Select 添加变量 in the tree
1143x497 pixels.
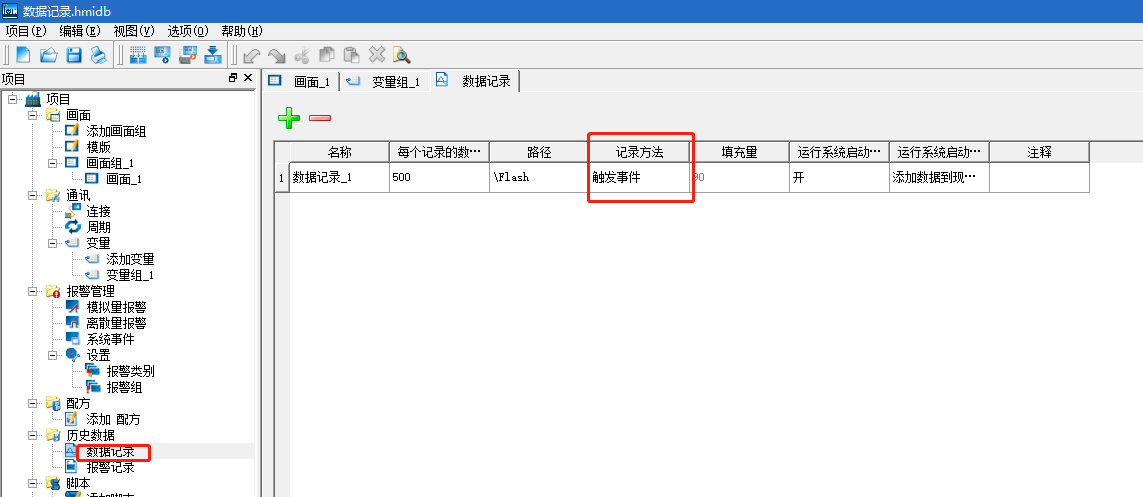click(130, 259)
